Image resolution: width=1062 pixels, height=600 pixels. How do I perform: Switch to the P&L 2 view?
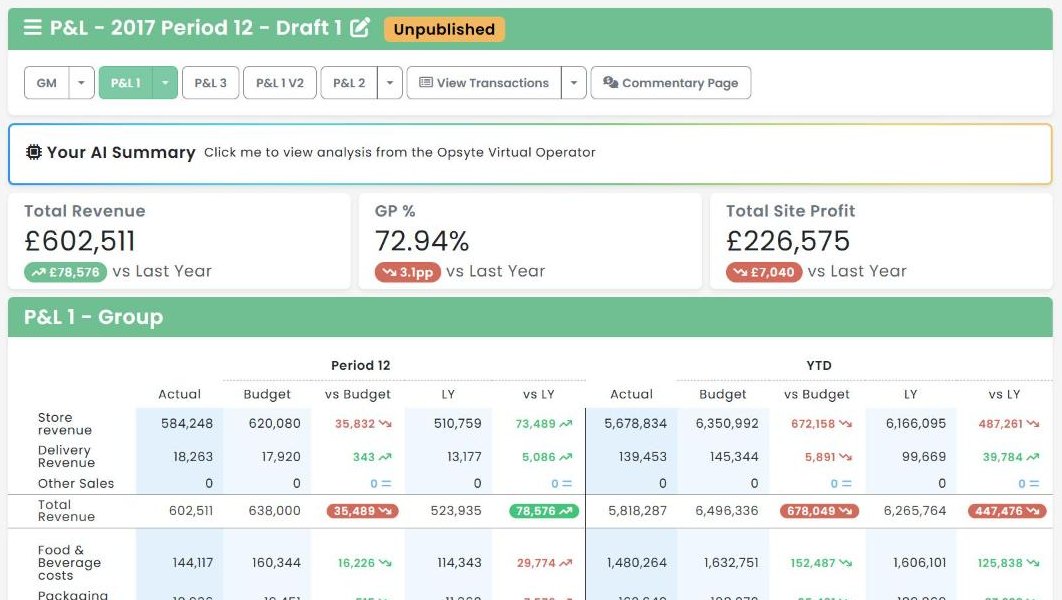pos(349,83)
